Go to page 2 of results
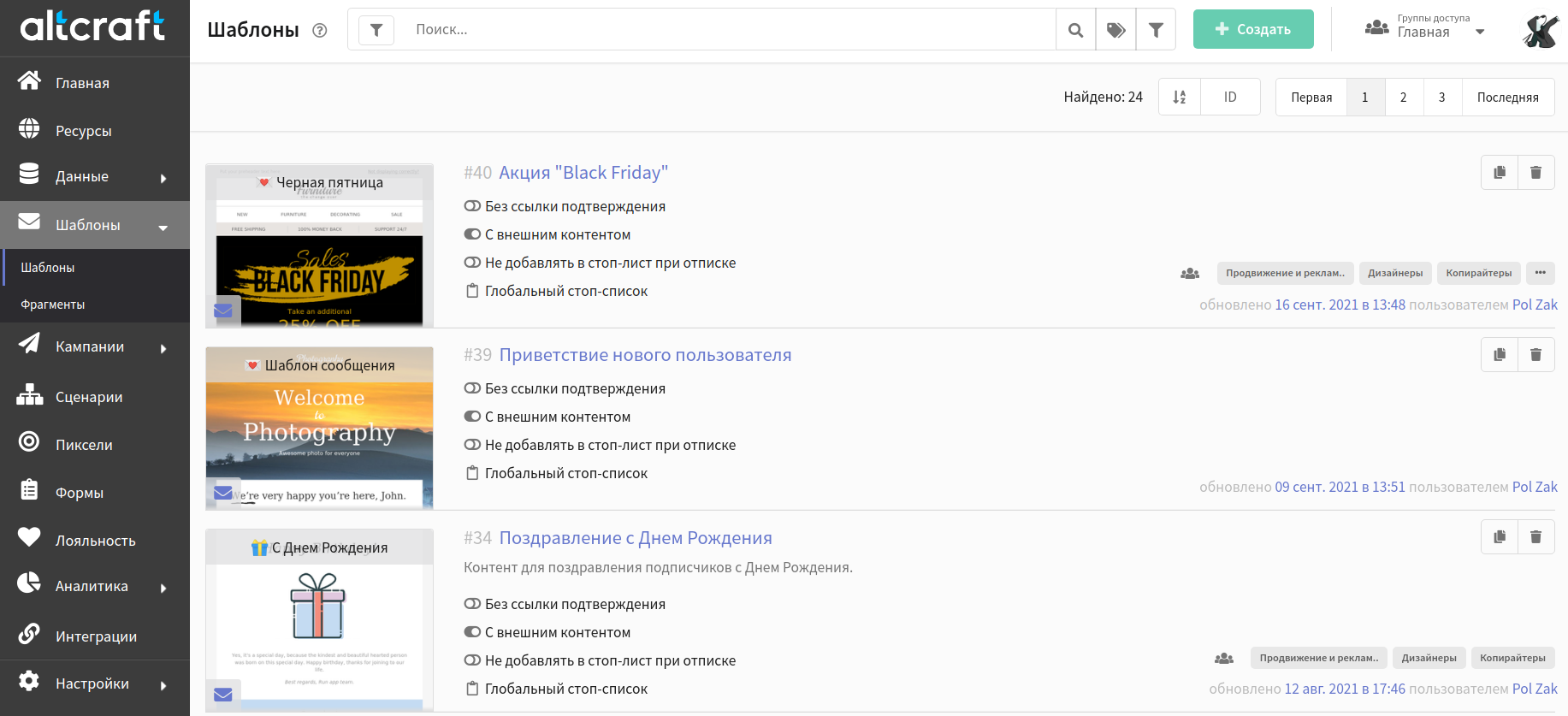The width and height of the screenshot is (1568, 716). 1403,98
